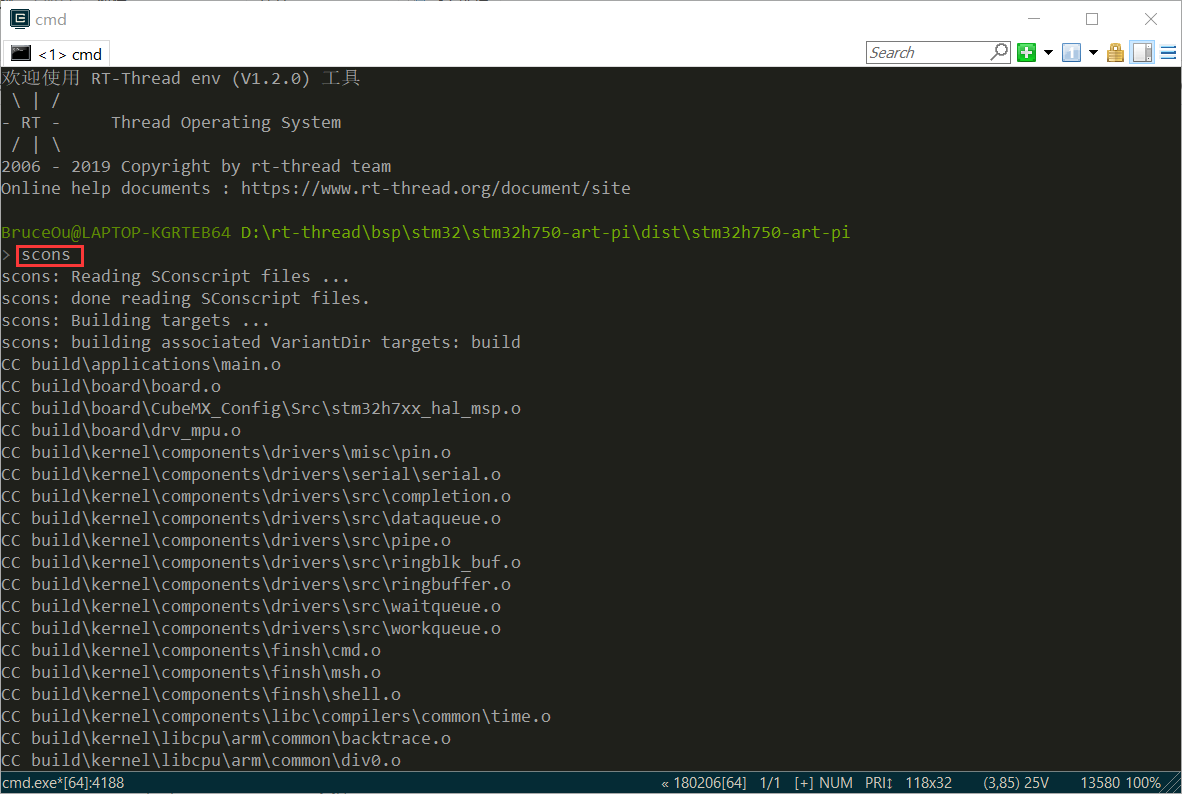Click the finsh\msh.o build line
This screenshot has height=794, width=1182.
(x=191, y=673)
